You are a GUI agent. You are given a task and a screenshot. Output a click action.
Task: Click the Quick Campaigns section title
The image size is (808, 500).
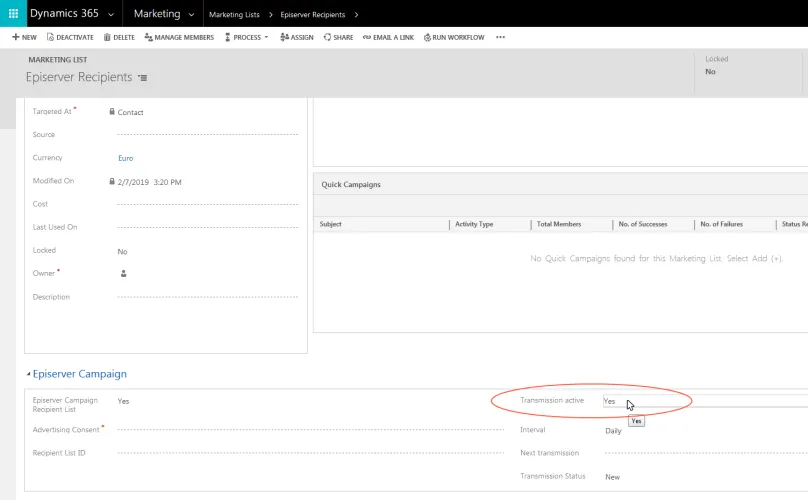coord(351,185)
